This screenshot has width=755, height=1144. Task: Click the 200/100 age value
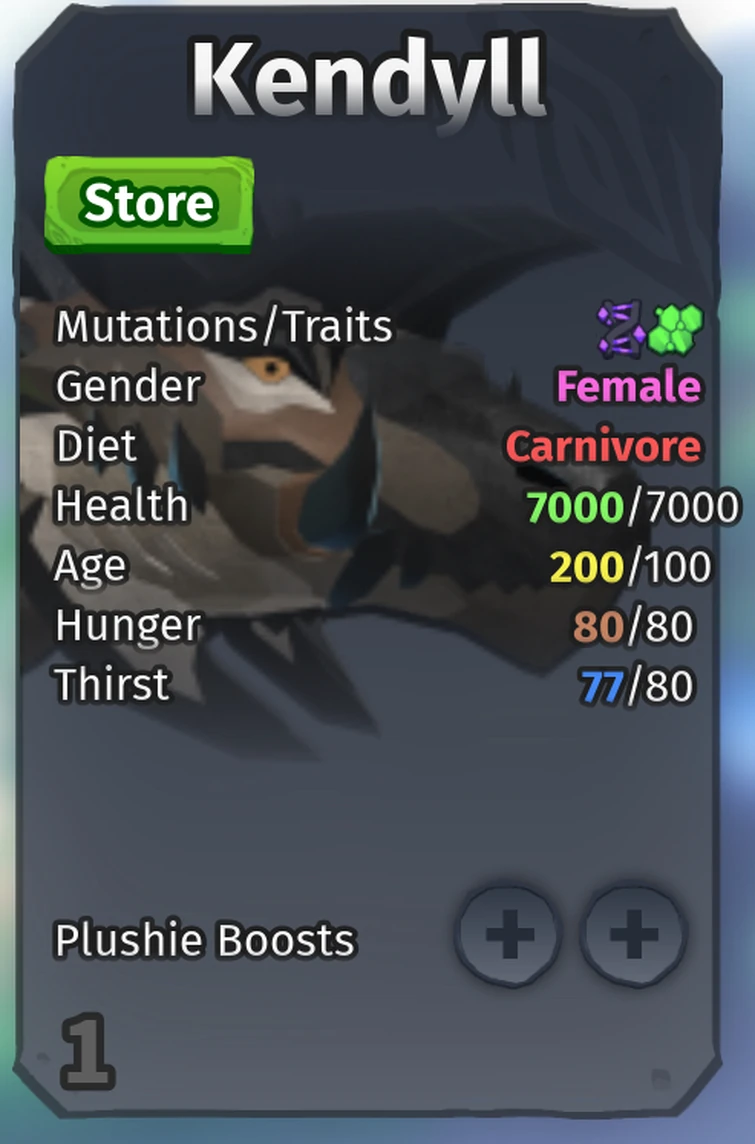pyautogui.click(x=630, y=567)
